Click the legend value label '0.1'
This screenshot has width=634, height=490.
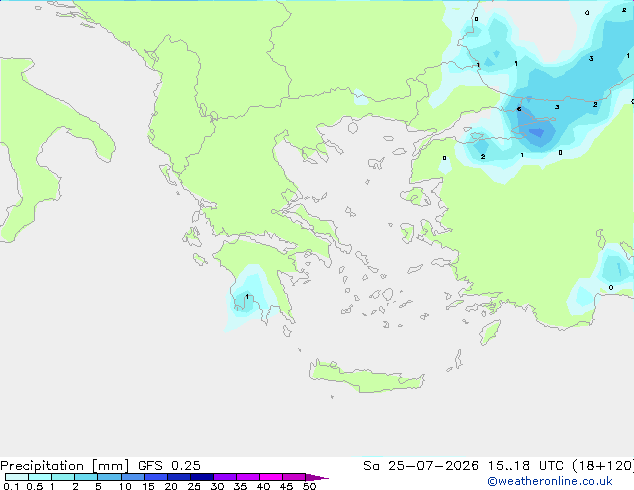11,486
